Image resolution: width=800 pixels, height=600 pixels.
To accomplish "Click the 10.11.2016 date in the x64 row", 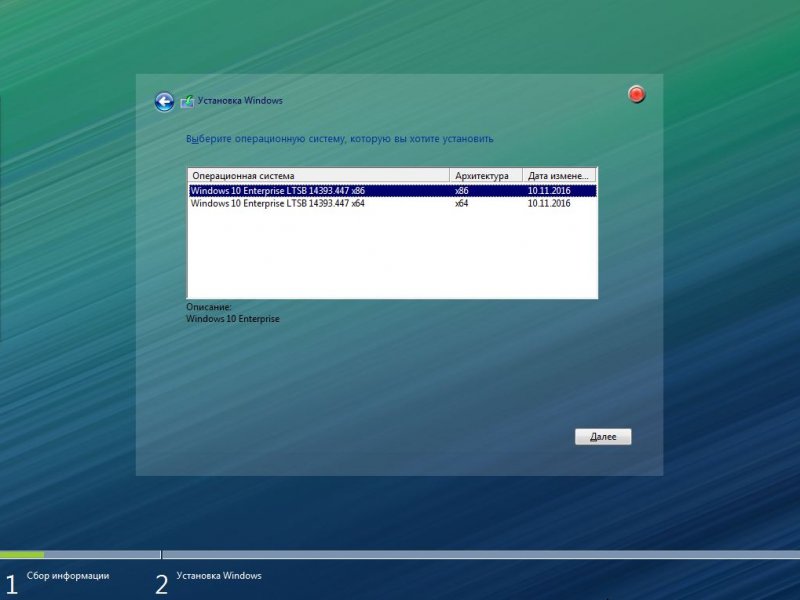I will click(x=549, y=203).
